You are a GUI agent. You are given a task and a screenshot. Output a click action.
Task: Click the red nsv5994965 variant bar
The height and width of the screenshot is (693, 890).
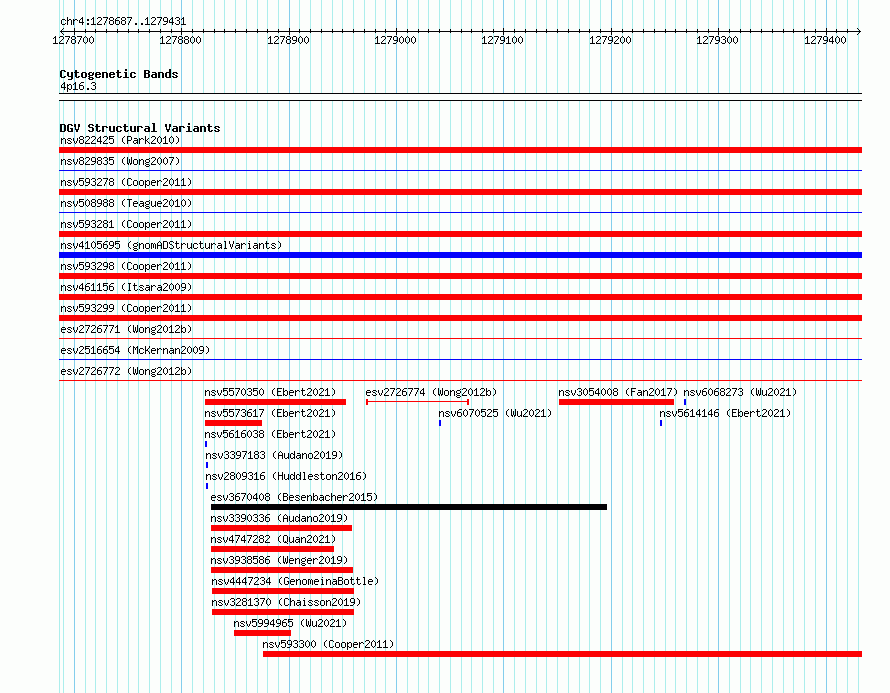coord(262,633)
